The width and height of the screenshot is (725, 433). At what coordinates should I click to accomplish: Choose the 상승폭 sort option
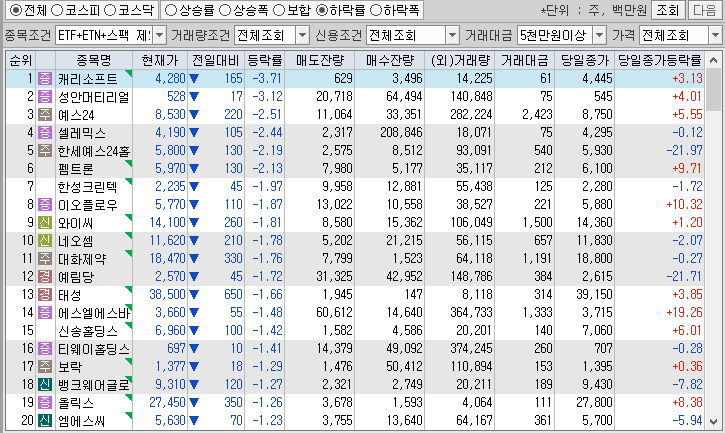(x=224, y=10)
